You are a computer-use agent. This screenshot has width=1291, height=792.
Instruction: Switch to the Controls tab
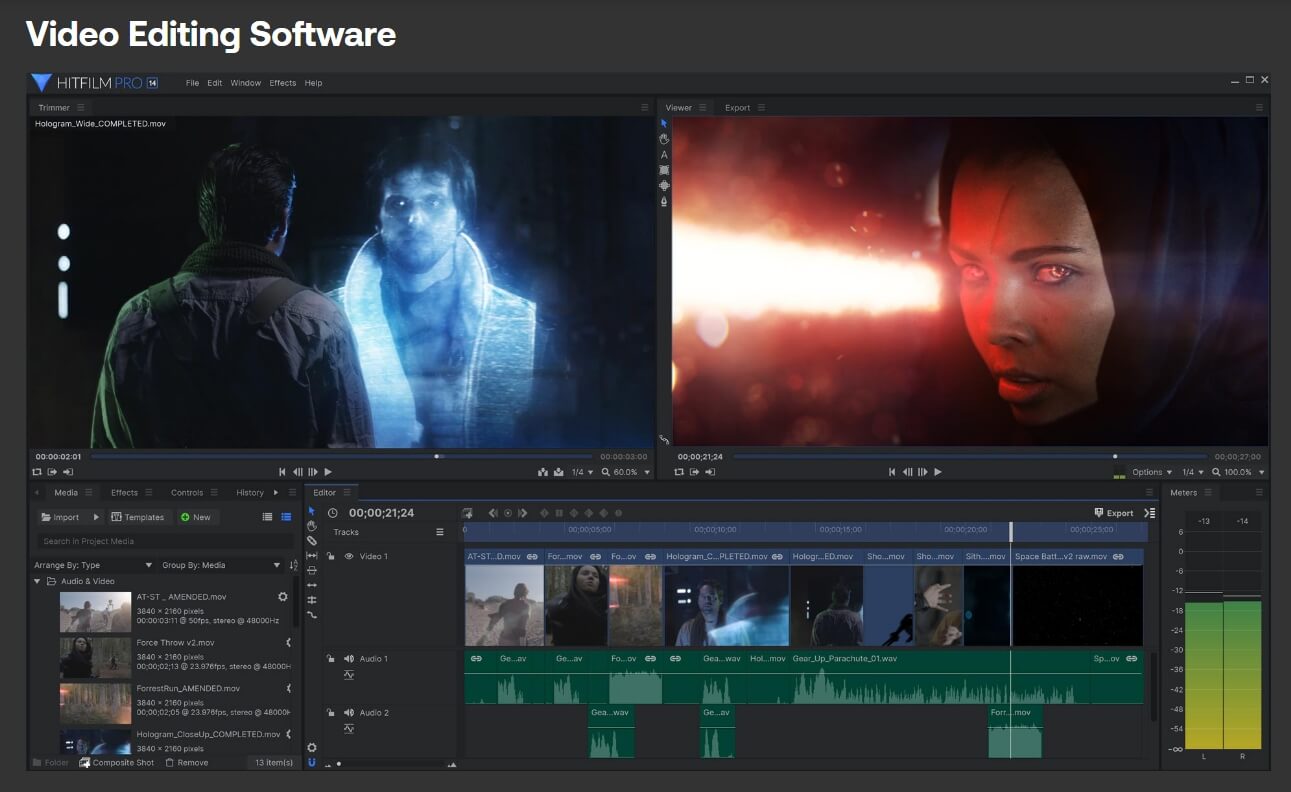coord(187,493)
